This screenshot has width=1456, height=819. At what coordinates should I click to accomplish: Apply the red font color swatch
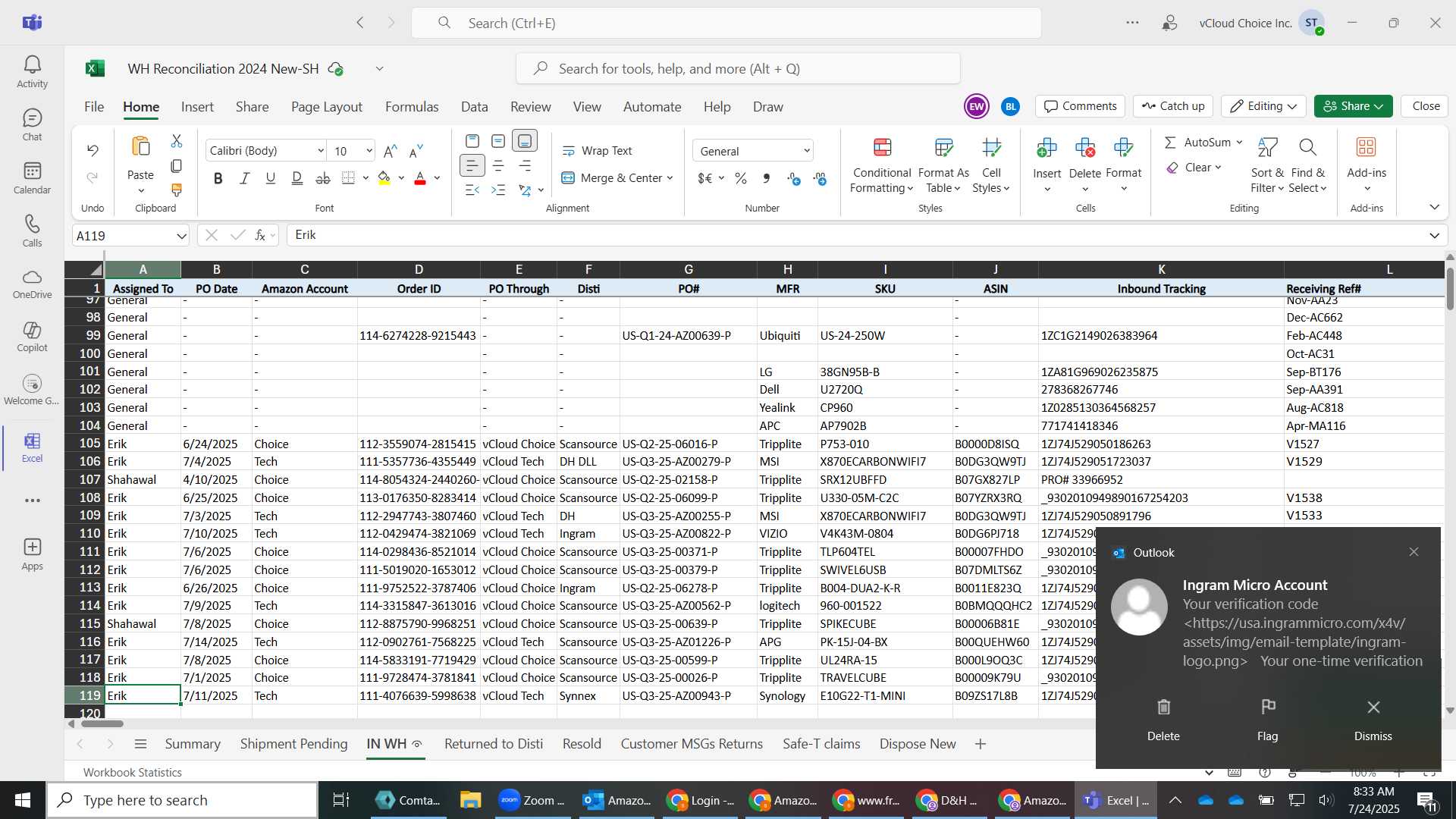click(420, 178)
